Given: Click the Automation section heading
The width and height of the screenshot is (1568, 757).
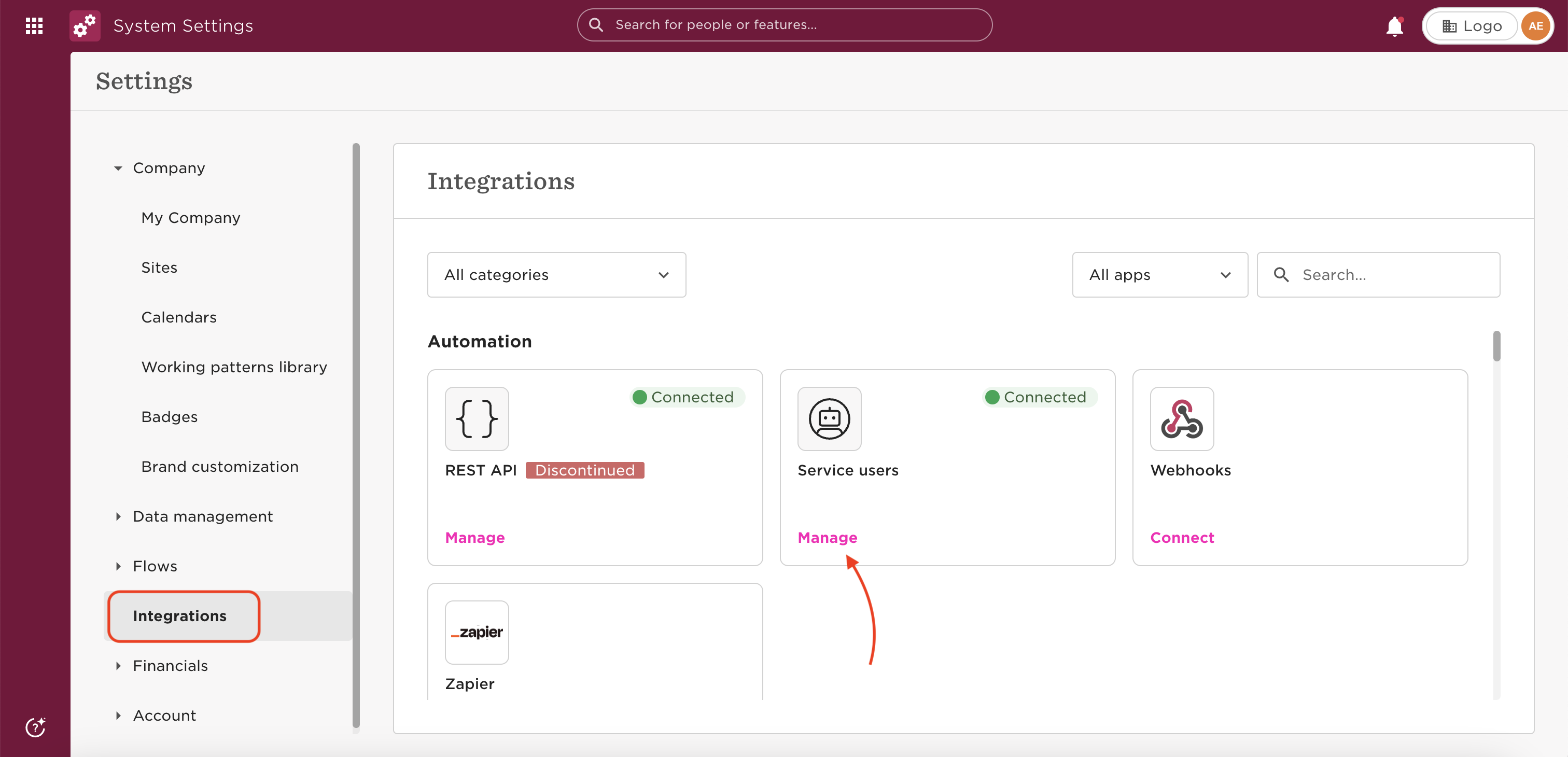Looking at the screenshot, I should tap(480, 341).
